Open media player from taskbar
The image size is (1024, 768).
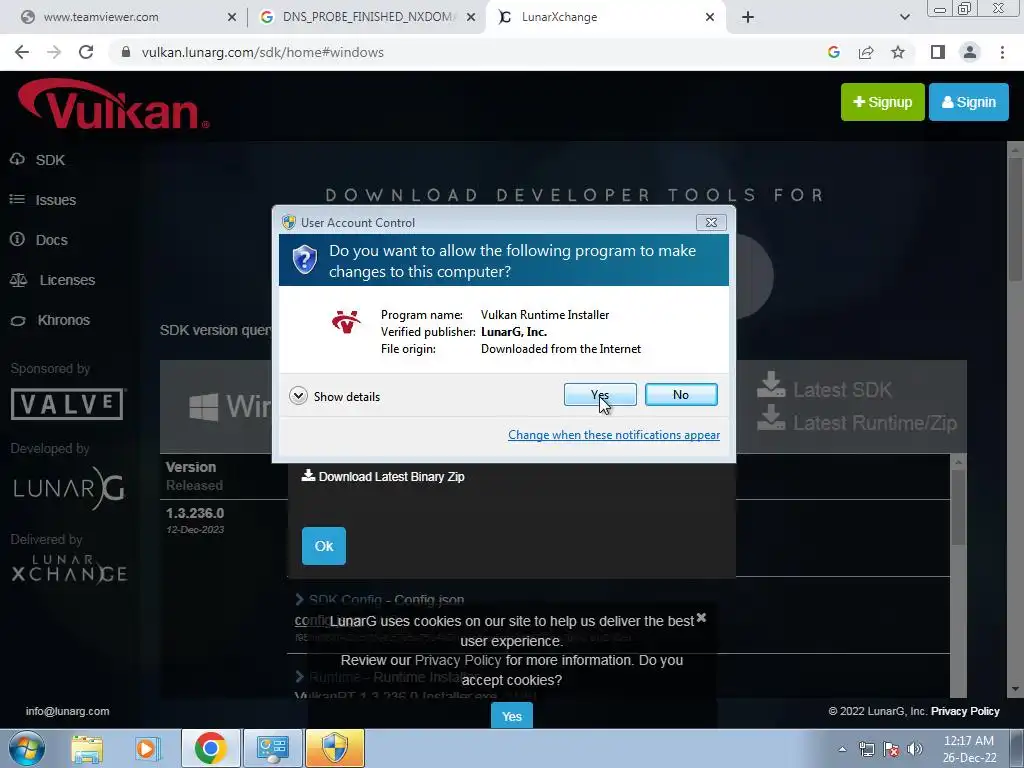(148, 748)
